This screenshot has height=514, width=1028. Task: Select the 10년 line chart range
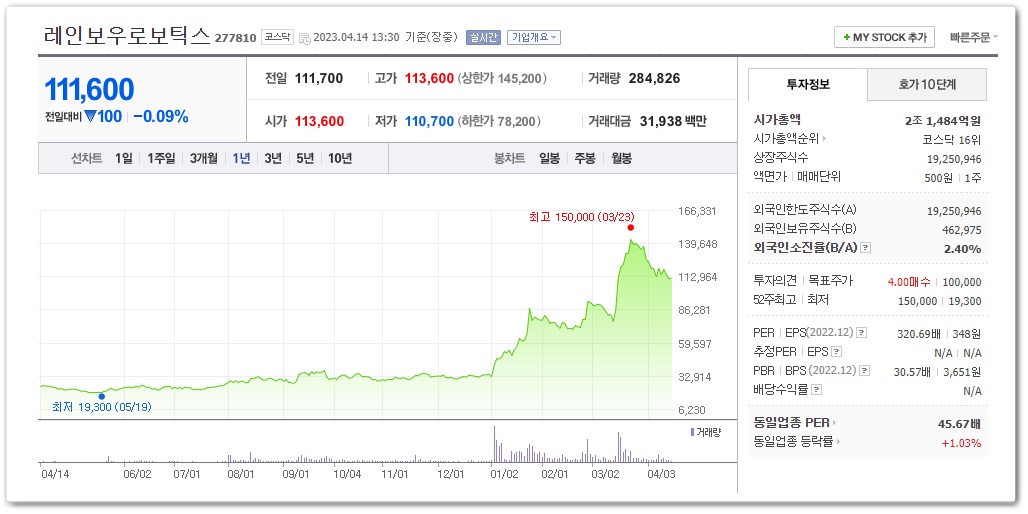point(340,158)
